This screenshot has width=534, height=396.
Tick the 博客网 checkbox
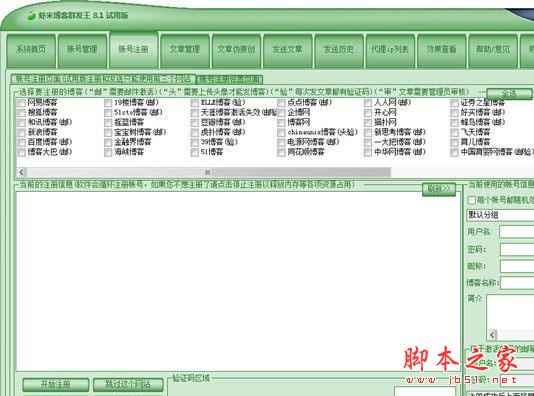(281, 123)
